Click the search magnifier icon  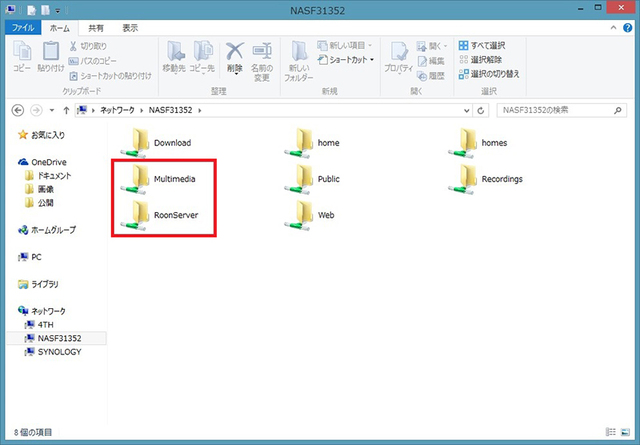point(618,110)
